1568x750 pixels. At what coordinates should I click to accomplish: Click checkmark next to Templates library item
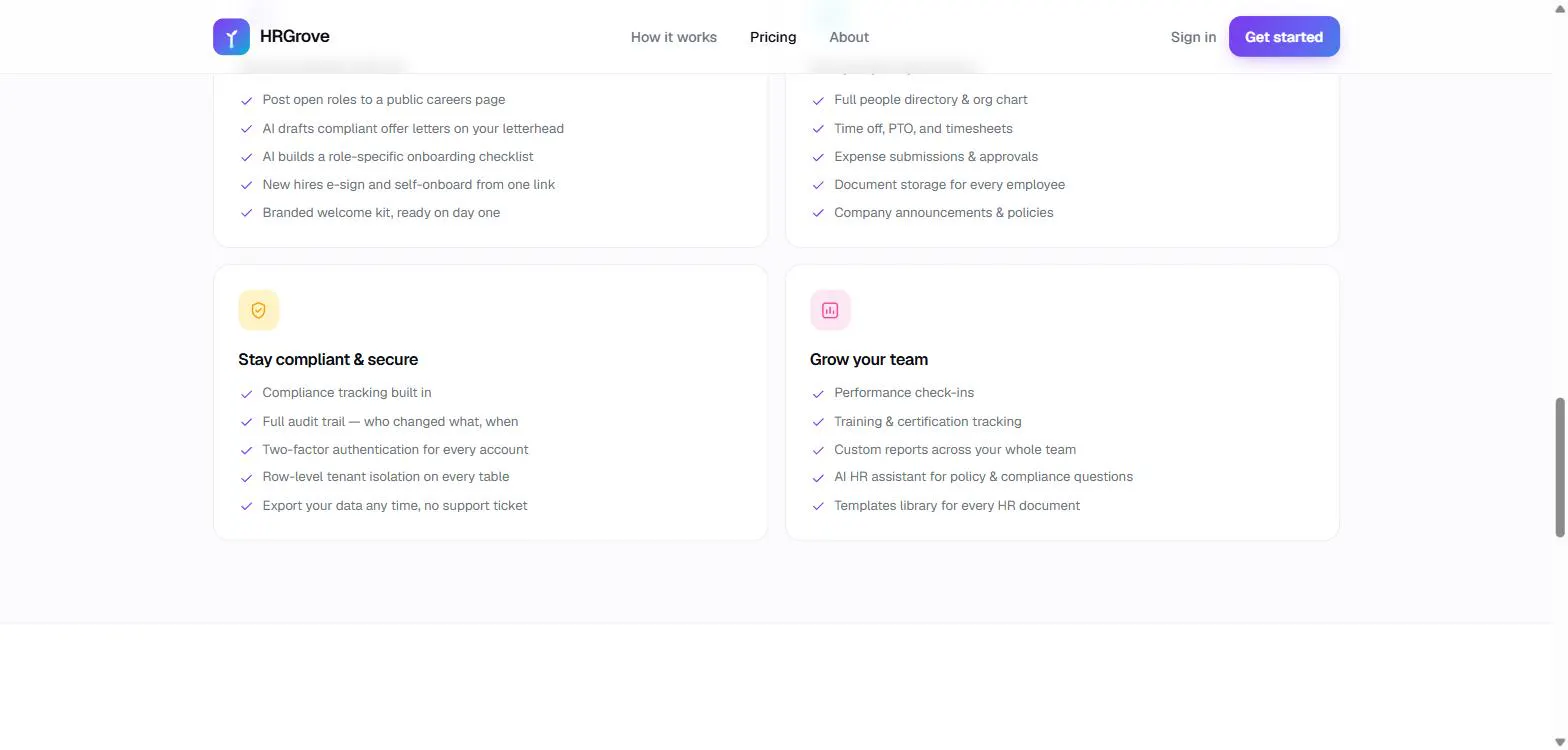pos(818,506)
